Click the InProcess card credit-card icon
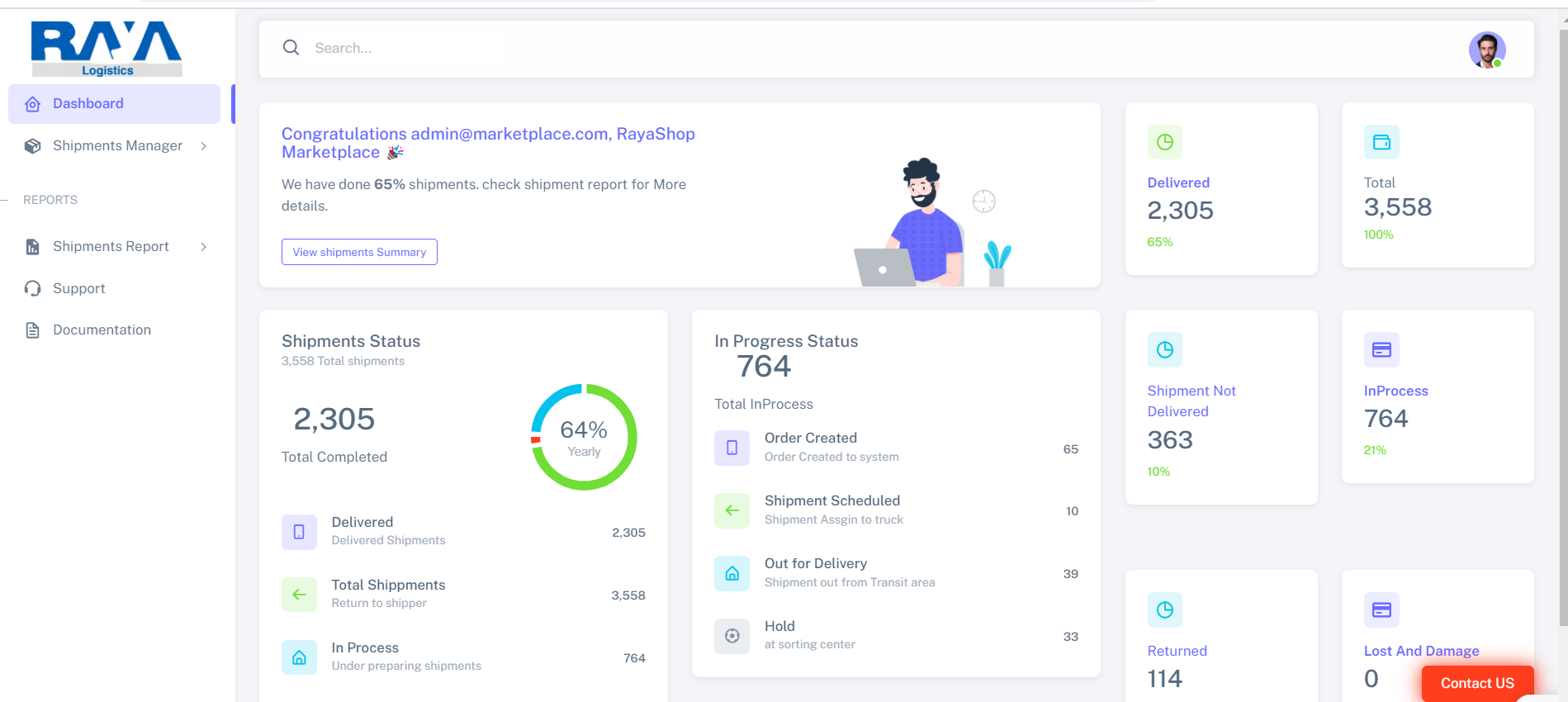 click(1381, 350)
